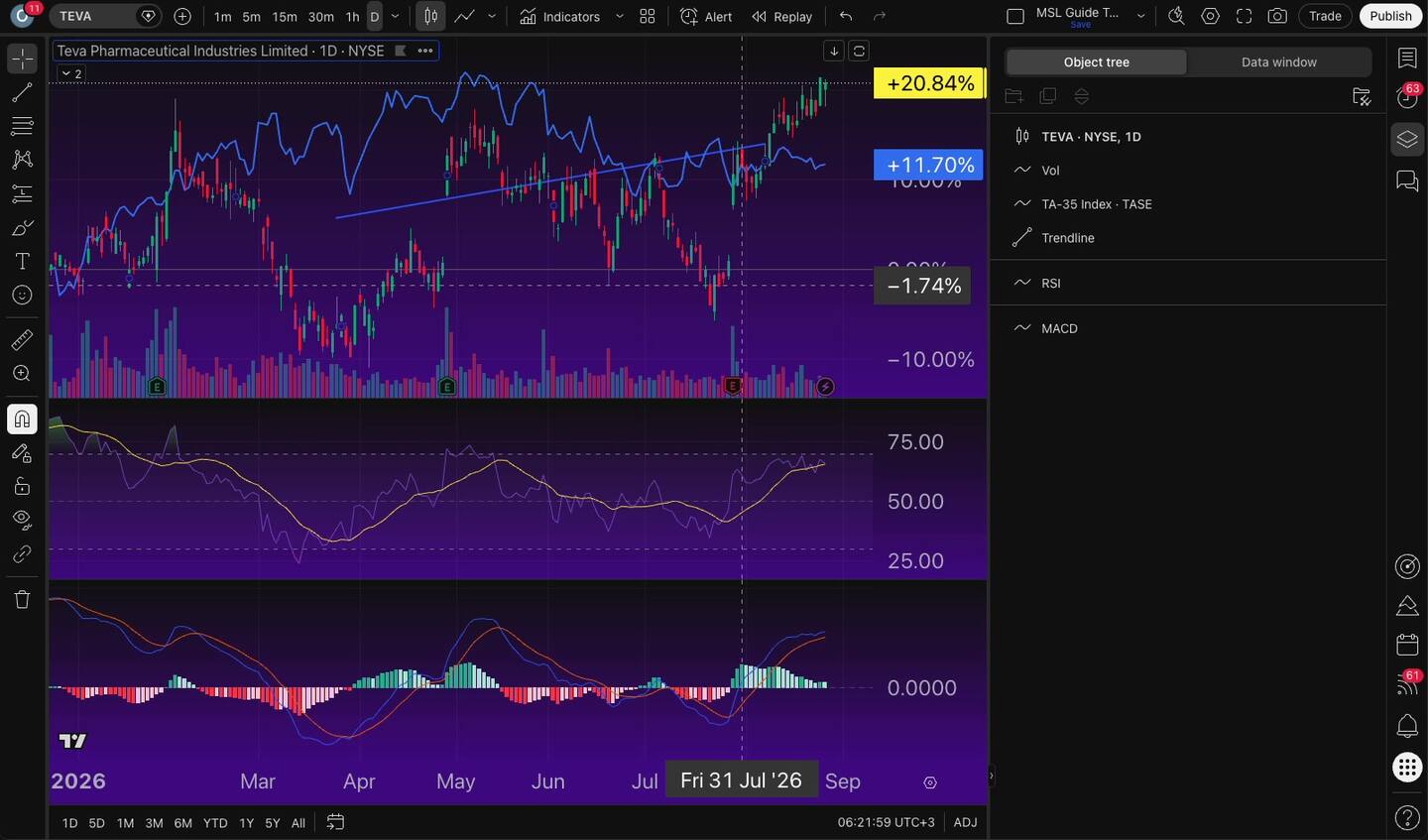Start bar Replay mode
This screenshot has height=840, width=1428.
click(782, 16)
